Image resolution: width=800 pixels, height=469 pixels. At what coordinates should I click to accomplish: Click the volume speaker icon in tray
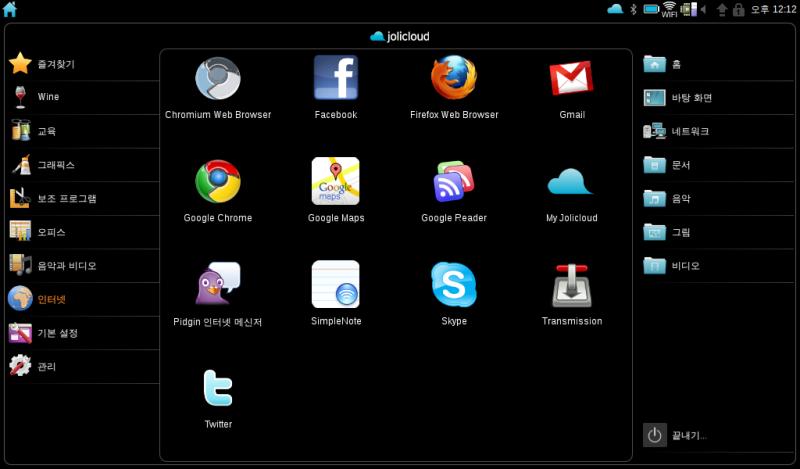[703, 9]
